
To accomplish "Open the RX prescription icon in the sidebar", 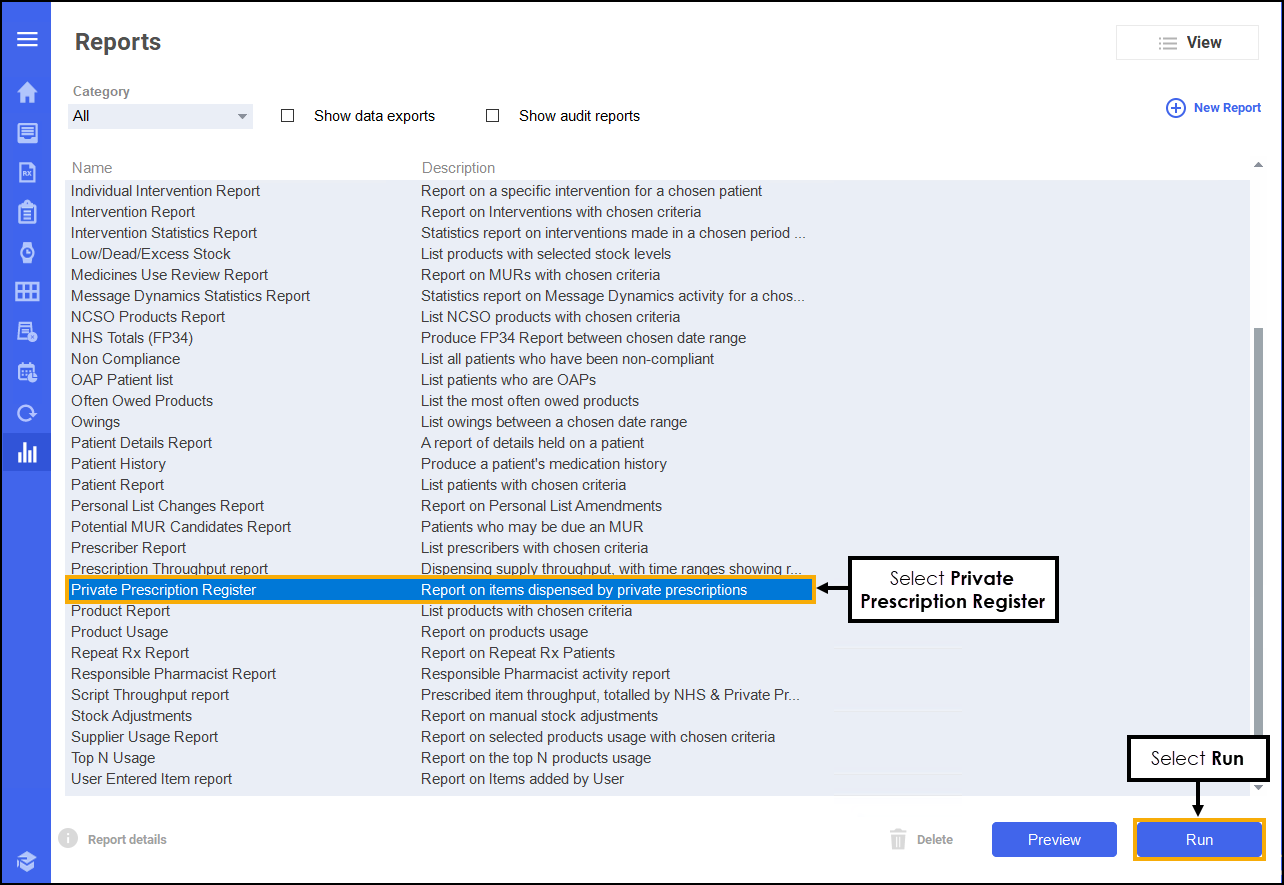I will click(x=27, y=172).
